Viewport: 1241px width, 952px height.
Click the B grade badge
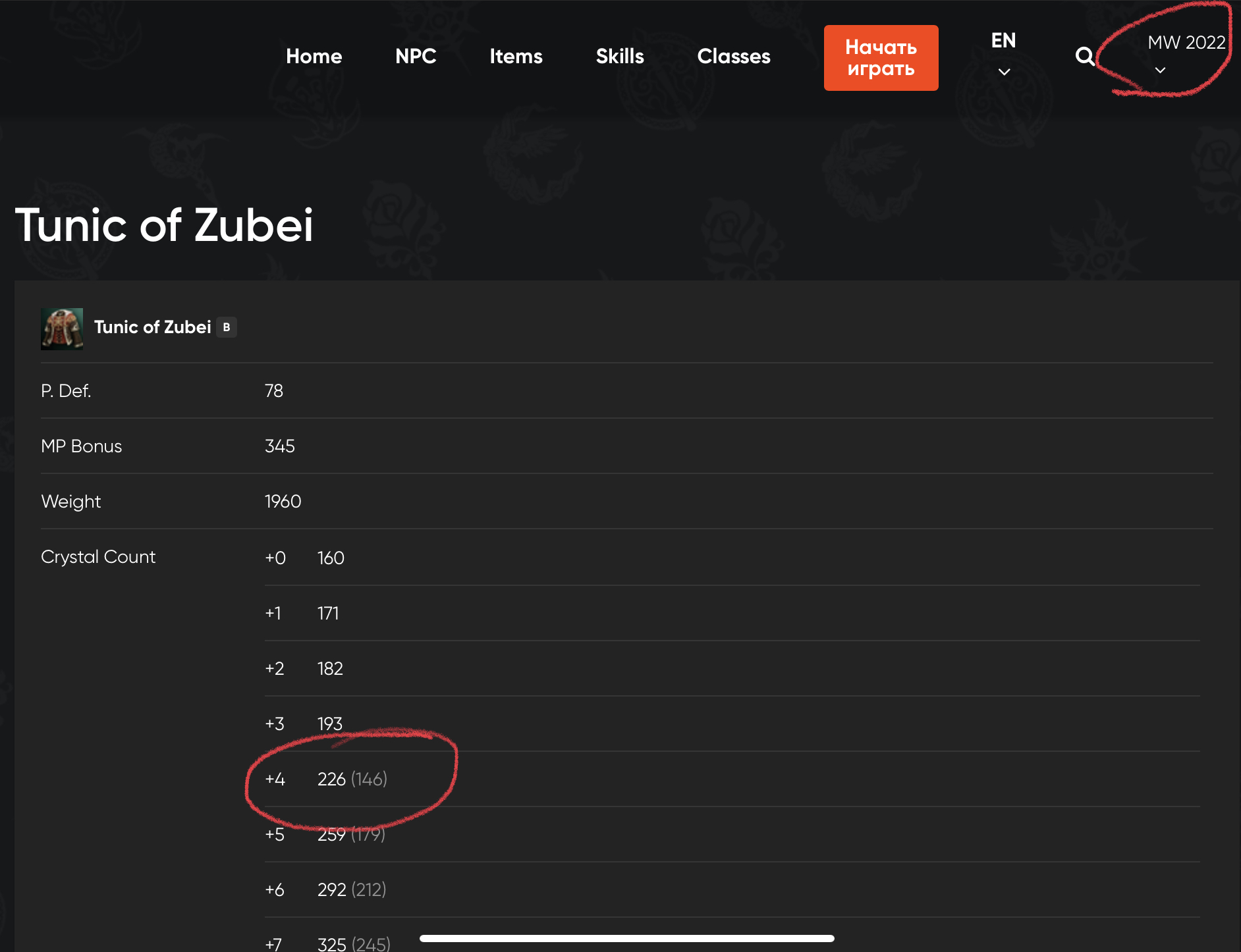tap(227, 327)
